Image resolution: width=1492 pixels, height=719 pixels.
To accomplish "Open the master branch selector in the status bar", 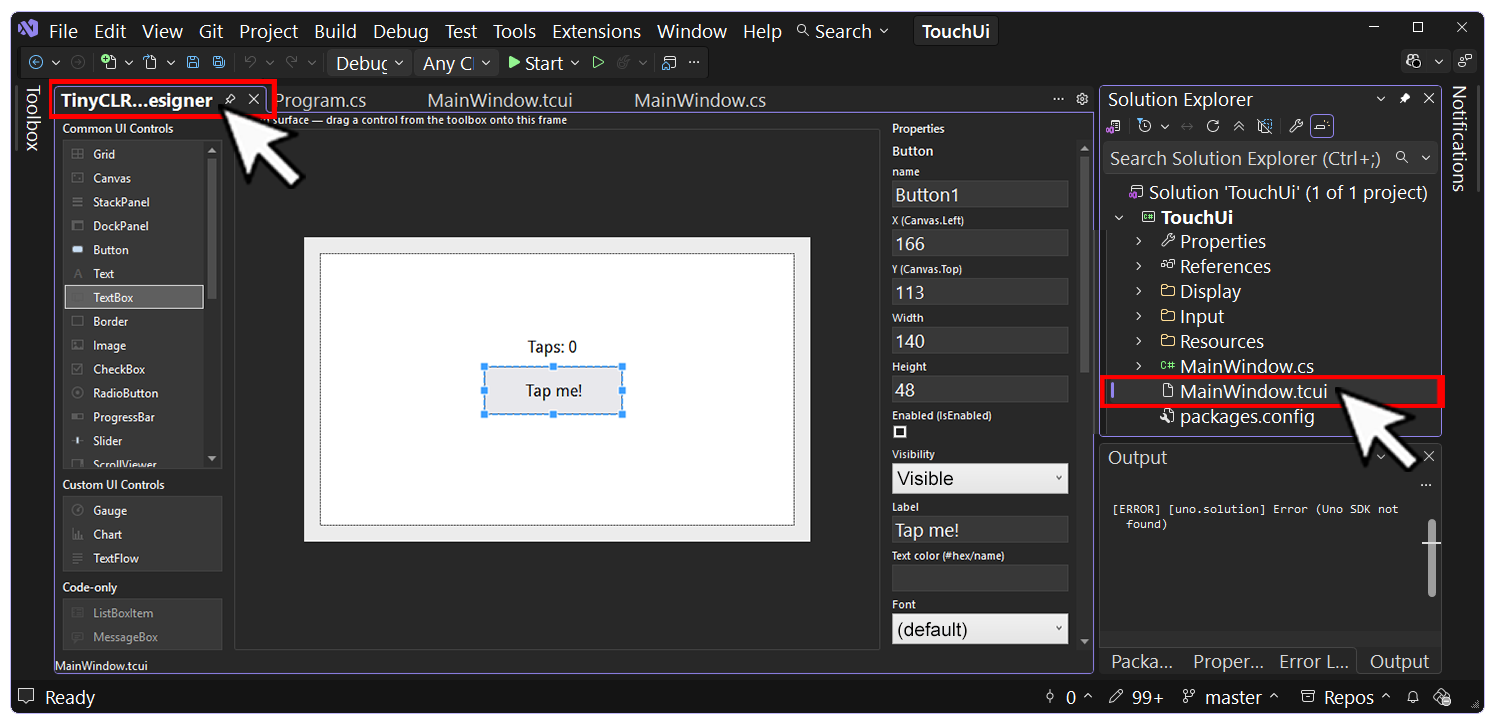I will (x=1231, y=697).
